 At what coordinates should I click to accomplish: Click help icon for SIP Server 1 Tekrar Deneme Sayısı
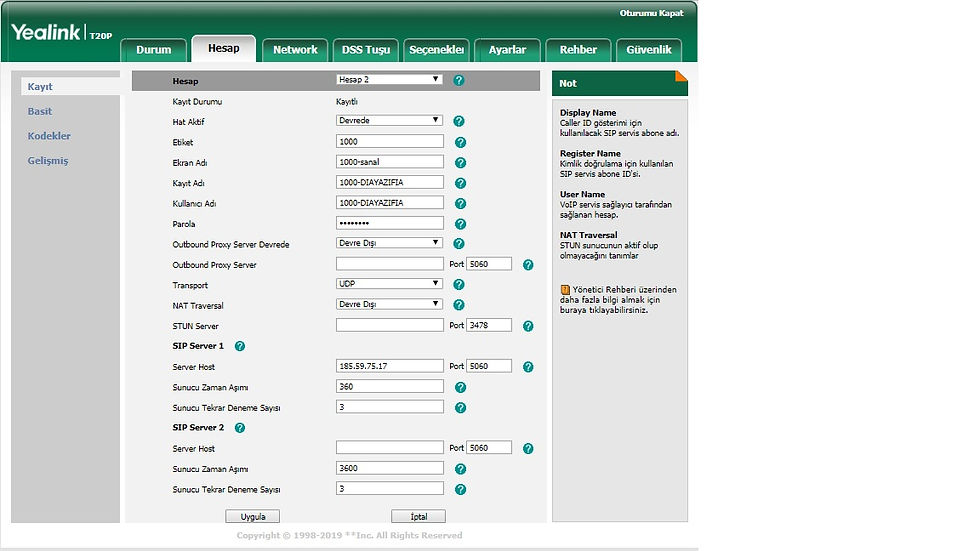tap(461, 408)
